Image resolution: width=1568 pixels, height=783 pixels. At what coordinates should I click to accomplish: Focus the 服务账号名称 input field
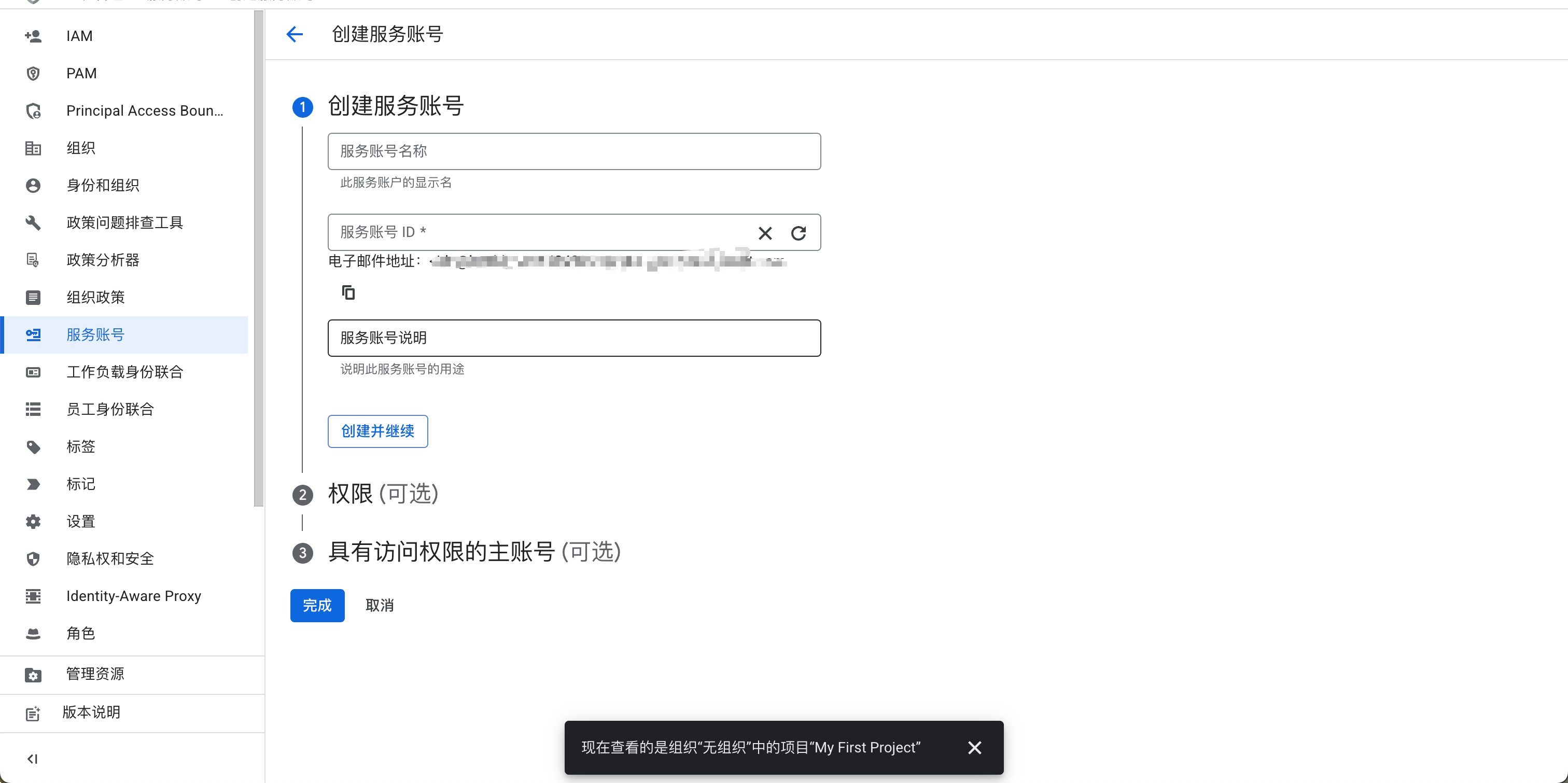573,151
